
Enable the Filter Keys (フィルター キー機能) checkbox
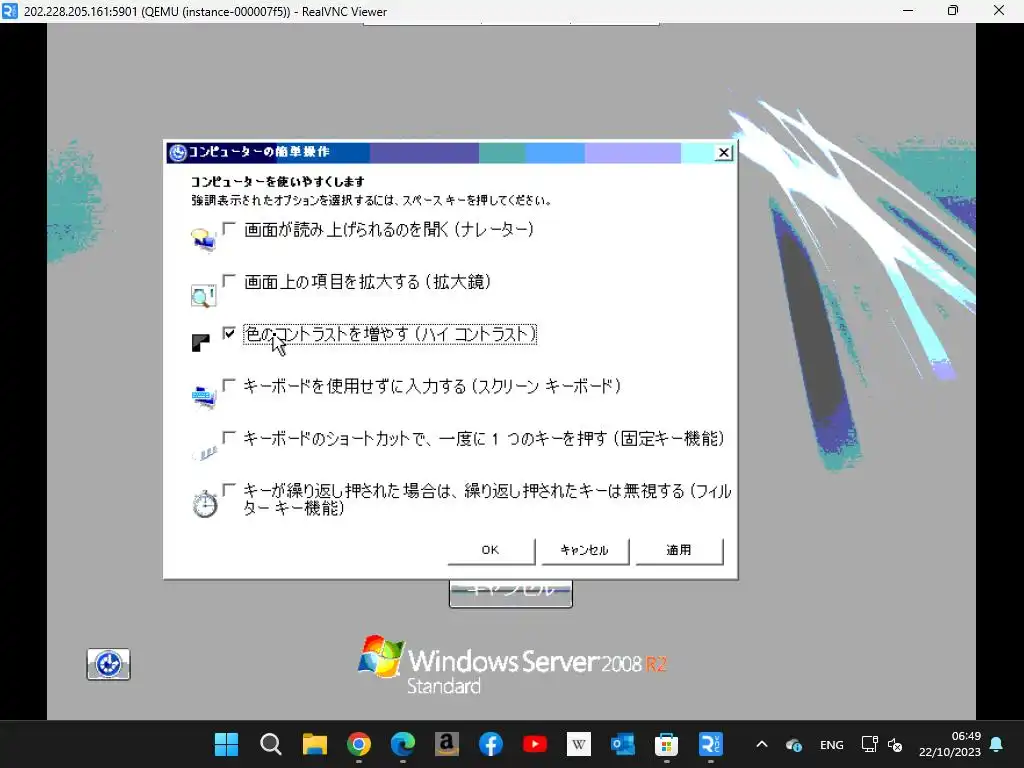229,490
